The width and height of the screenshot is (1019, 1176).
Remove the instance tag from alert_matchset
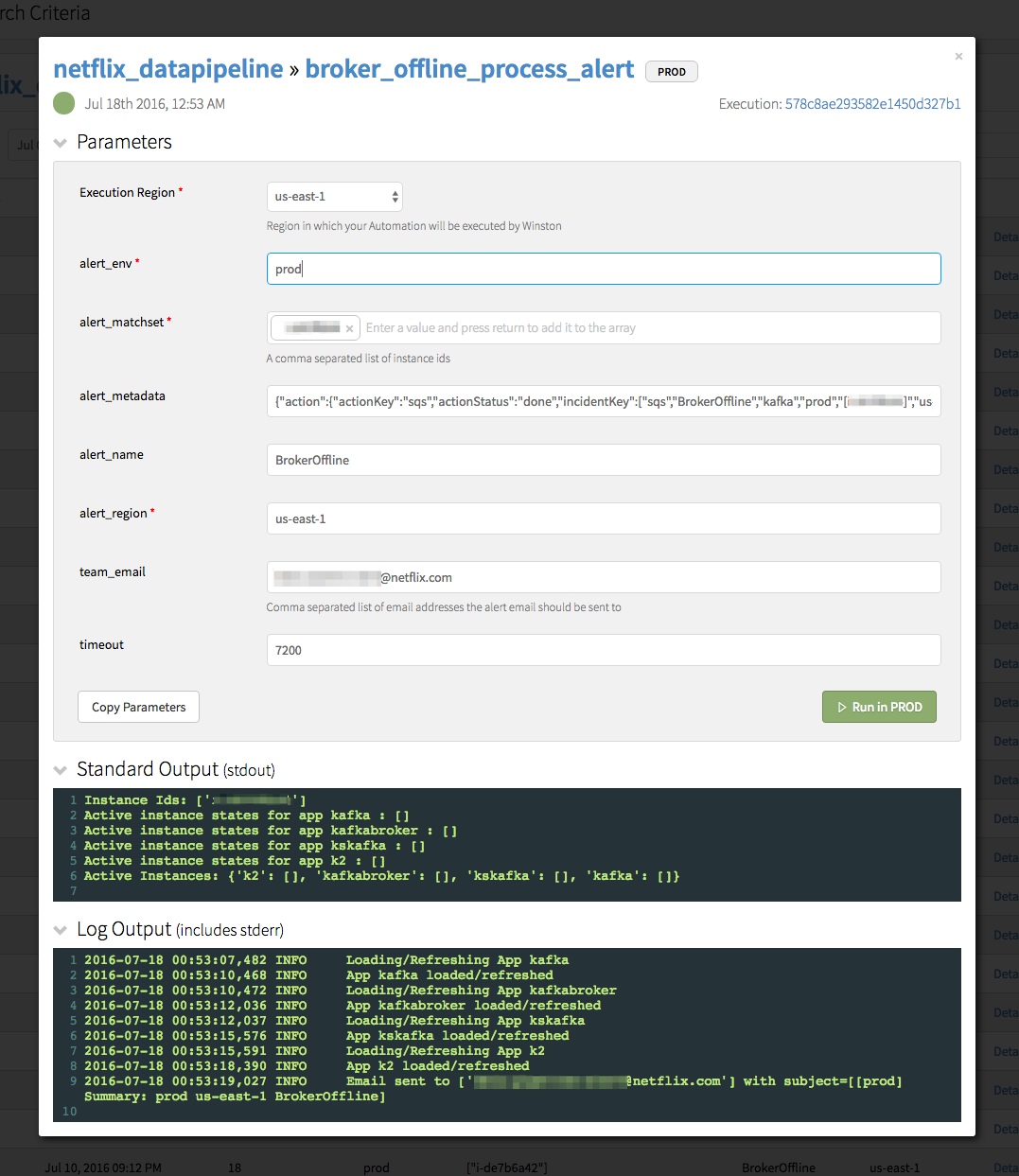[349, 328]
